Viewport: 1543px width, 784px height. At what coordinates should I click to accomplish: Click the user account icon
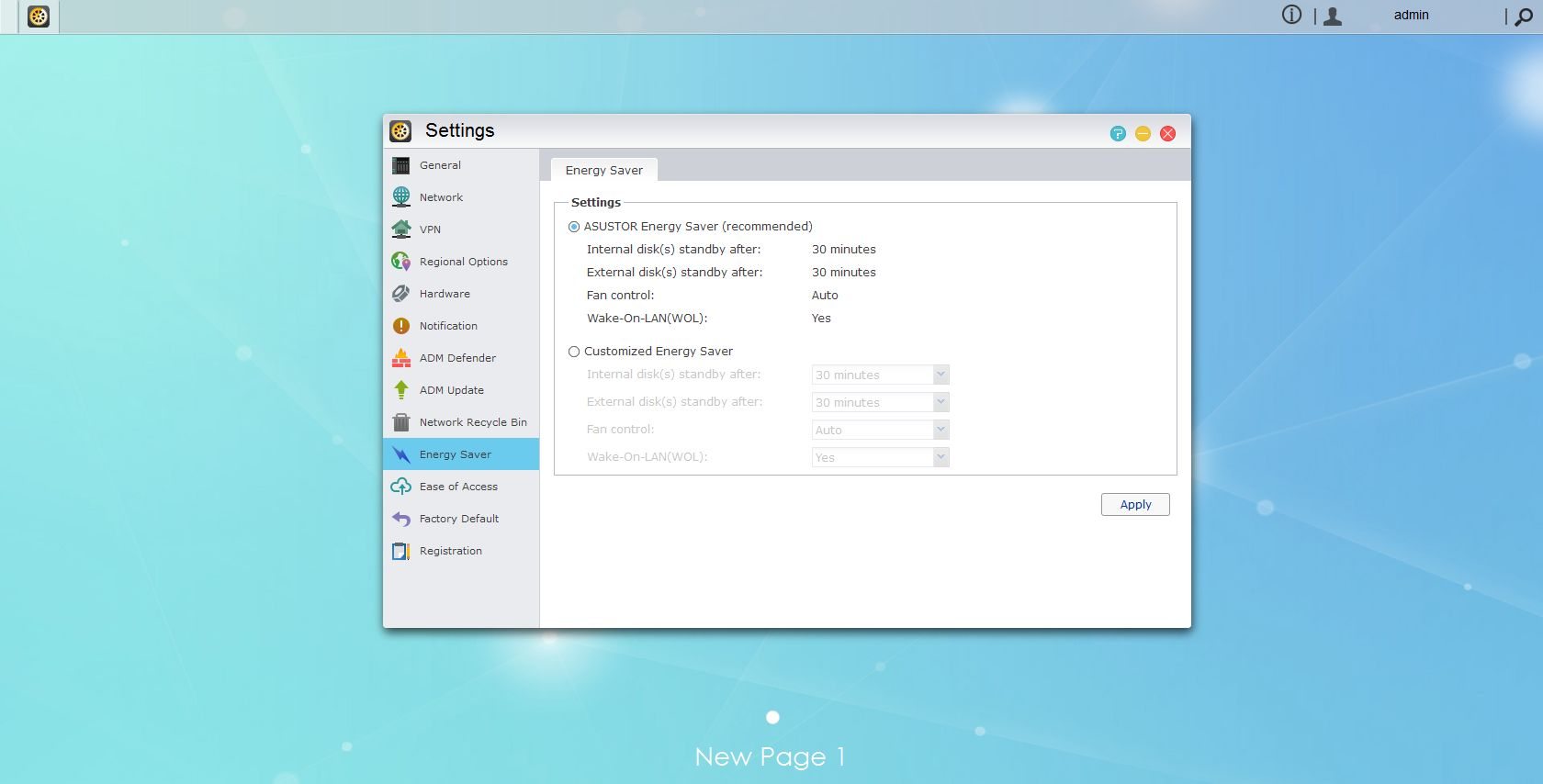pos(1333,16)
